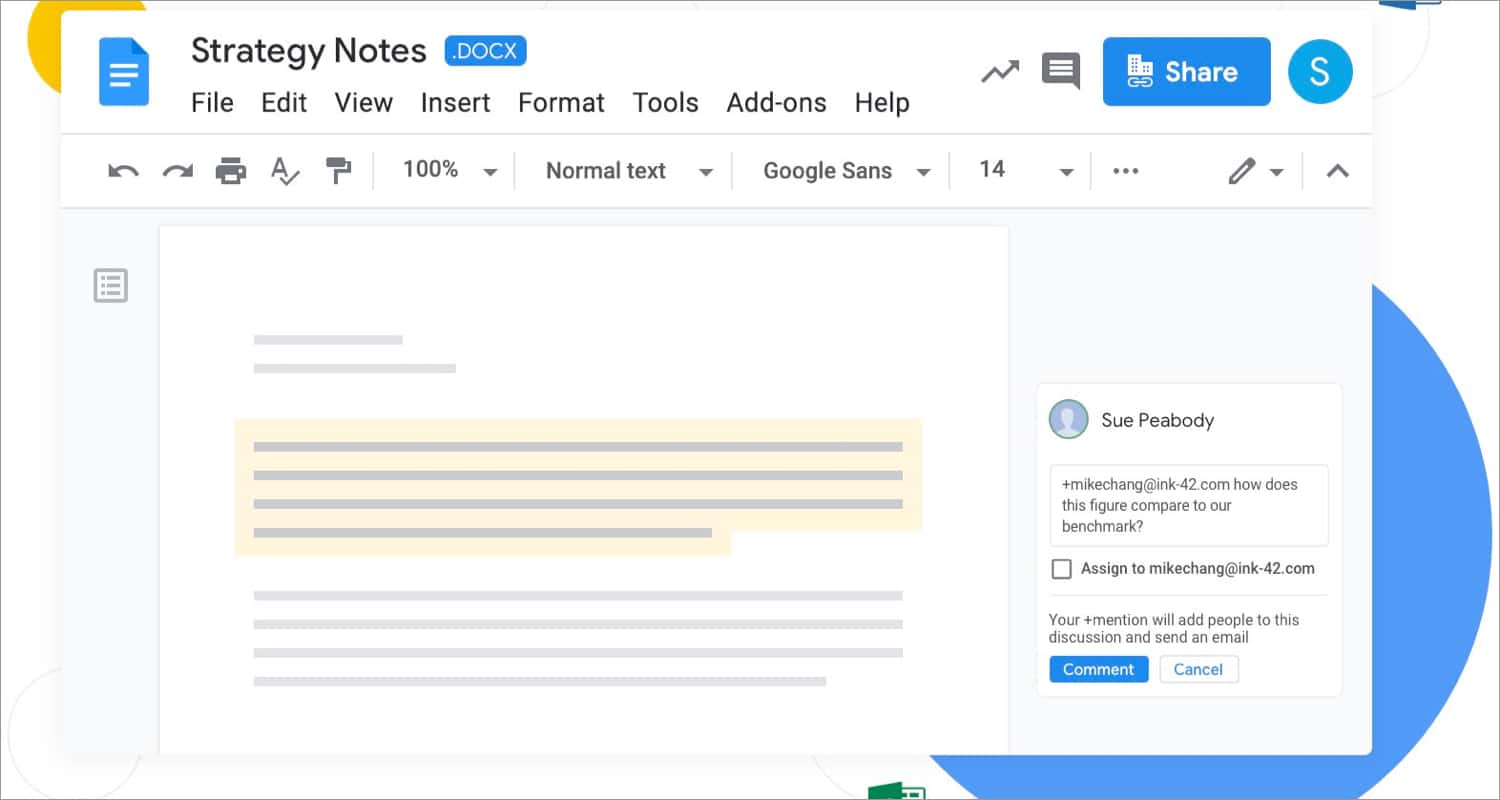
Task: Click Sue Peabody's profile picture
Action: [x=1068, y=420]
